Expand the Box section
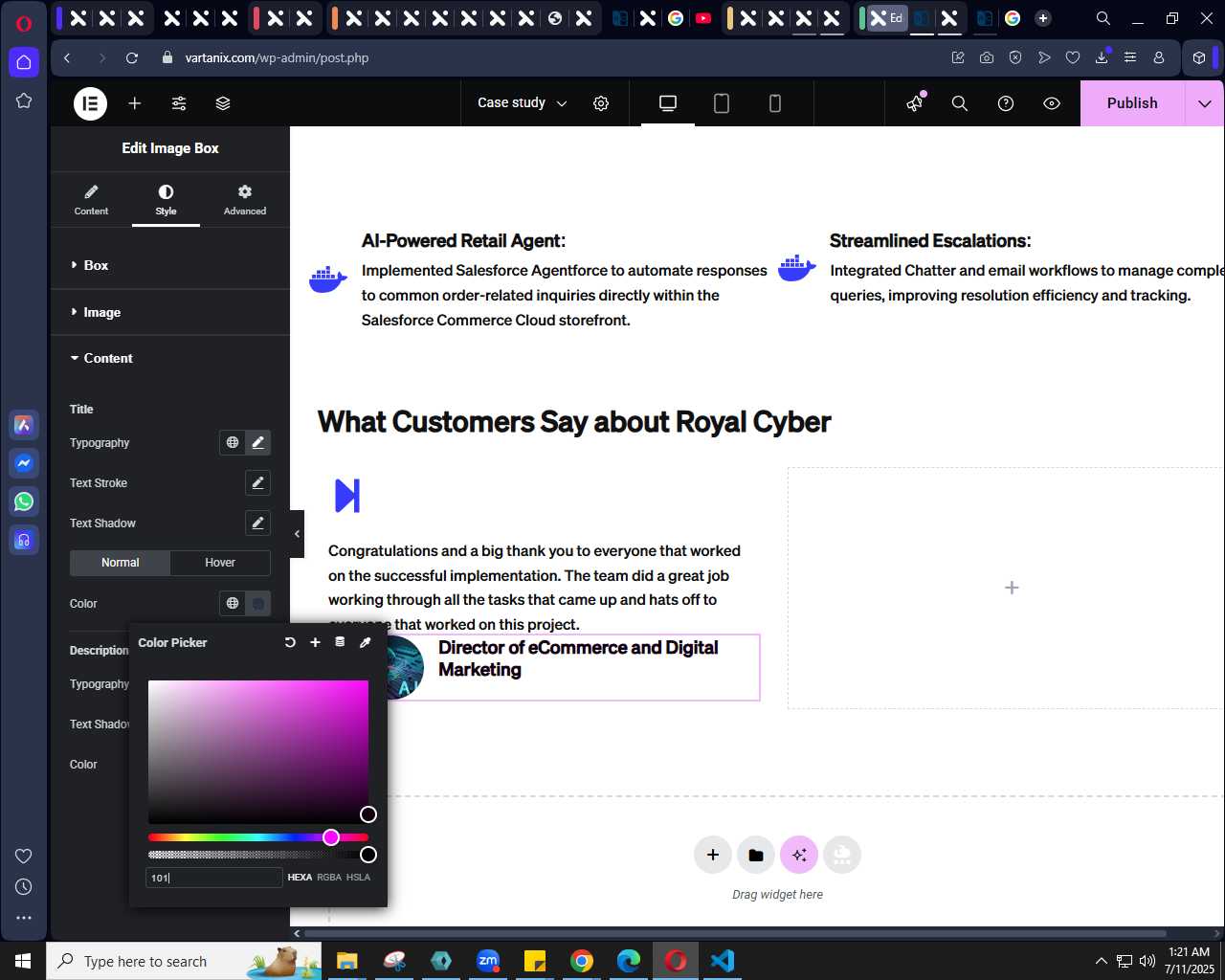The height and width of the screenshot is (980, 1225). click(170, 265)
